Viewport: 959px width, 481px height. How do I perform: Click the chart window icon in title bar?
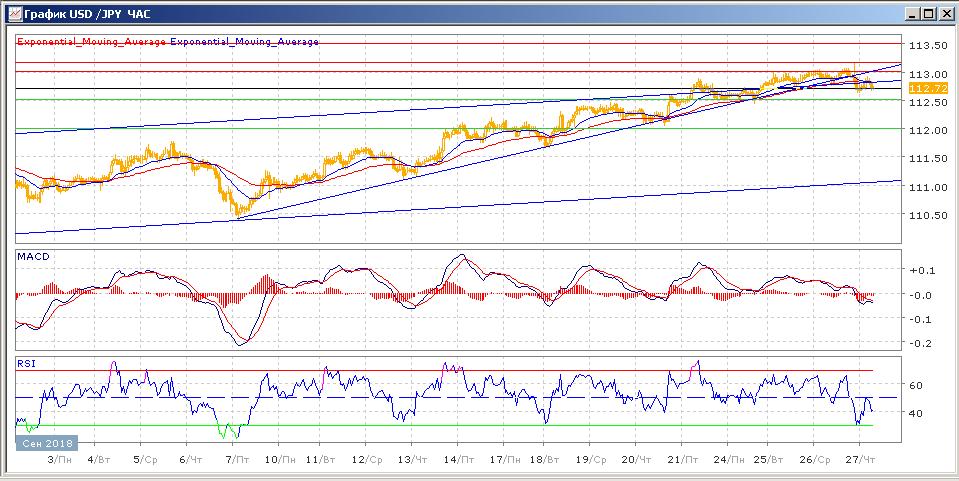click(x=13, y=13)
